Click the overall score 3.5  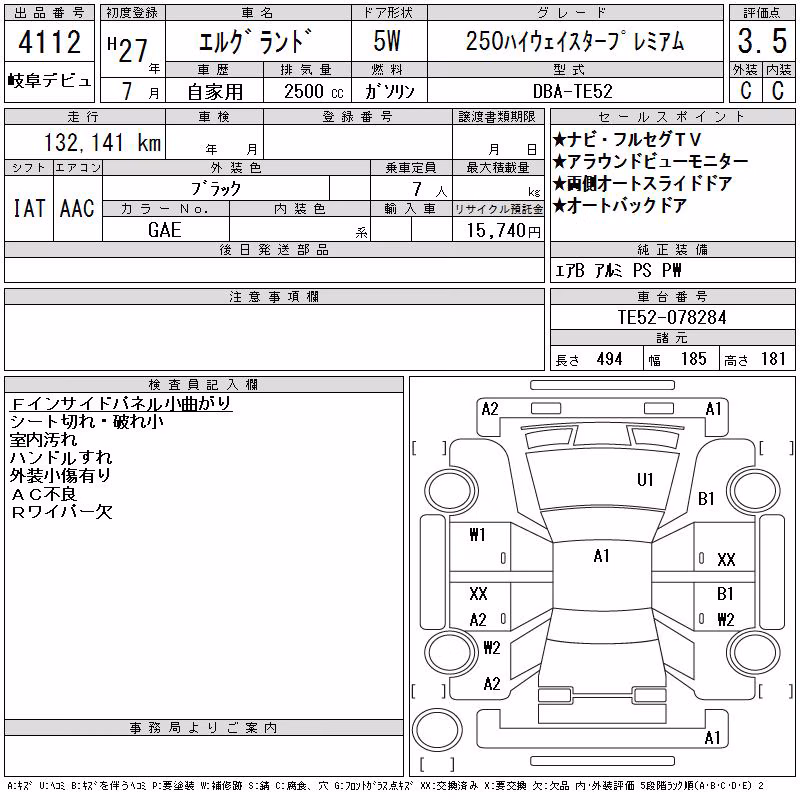(762, 41)
